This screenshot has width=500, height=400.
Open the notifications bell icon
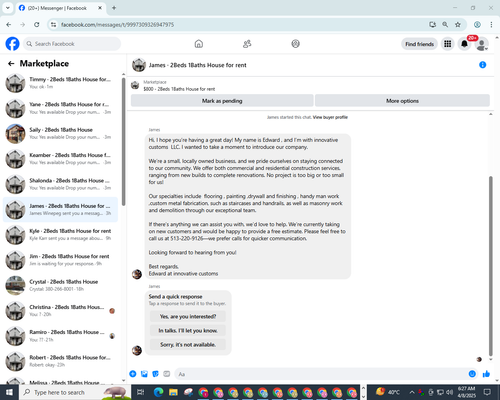coord(464,44)
